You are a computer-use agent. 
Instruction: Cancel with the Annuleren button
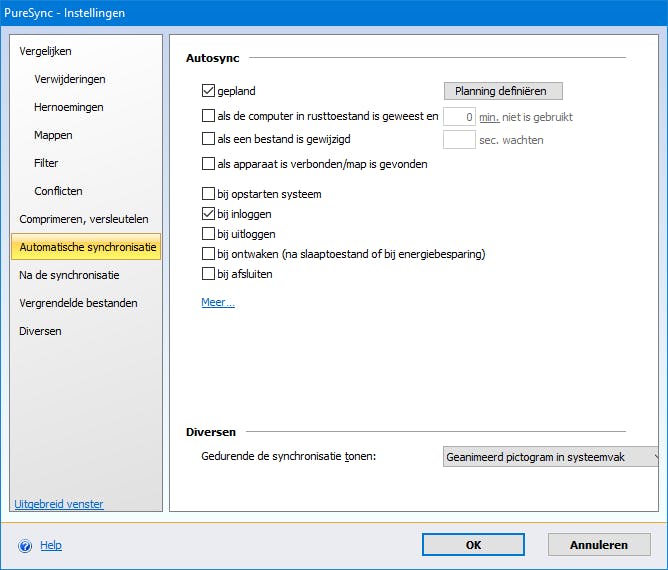click(x=599, y=545)
